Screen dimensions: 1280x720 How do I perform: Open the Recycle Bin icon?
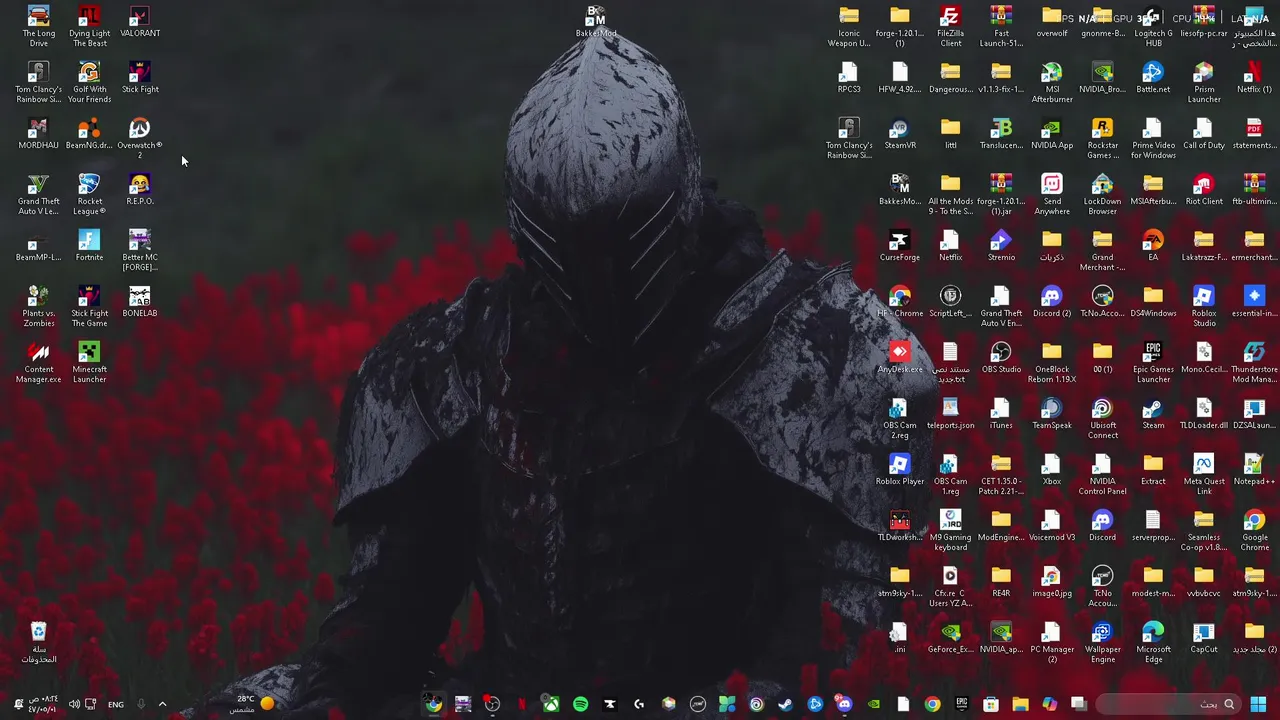click(x=38, y=642)
